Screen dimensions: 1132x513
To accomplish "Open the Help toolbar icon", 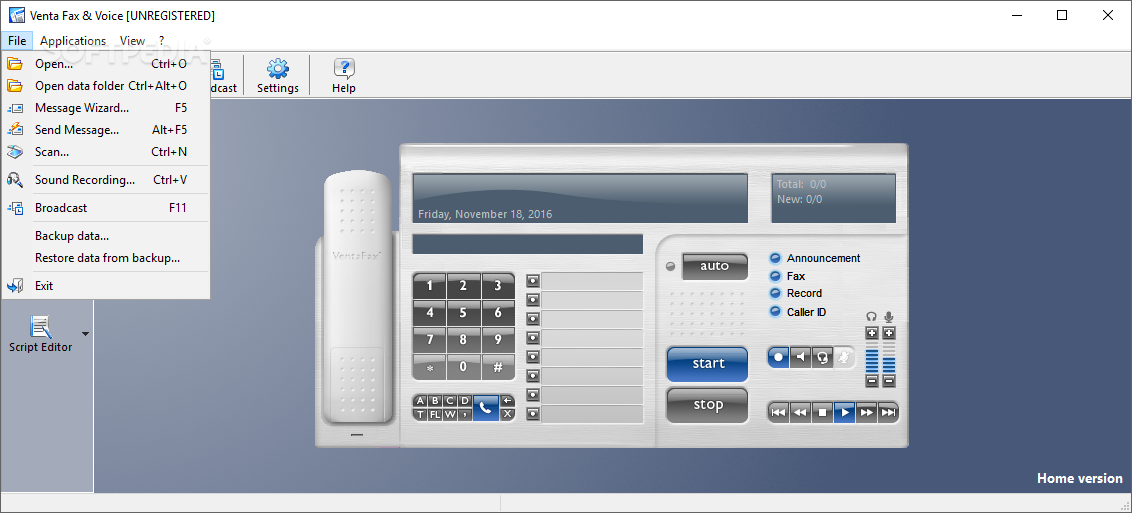I will (344, 76).
